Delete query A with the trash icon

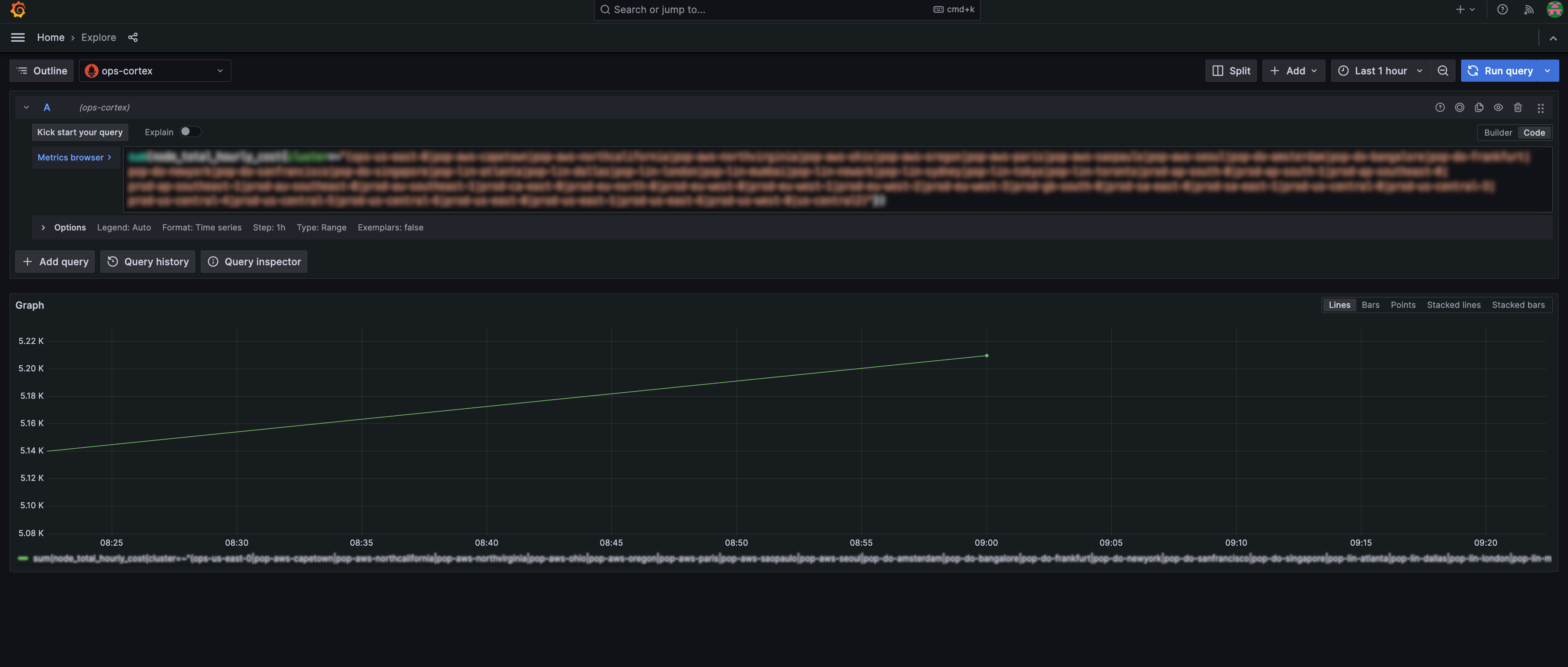tap(1518, 108)
